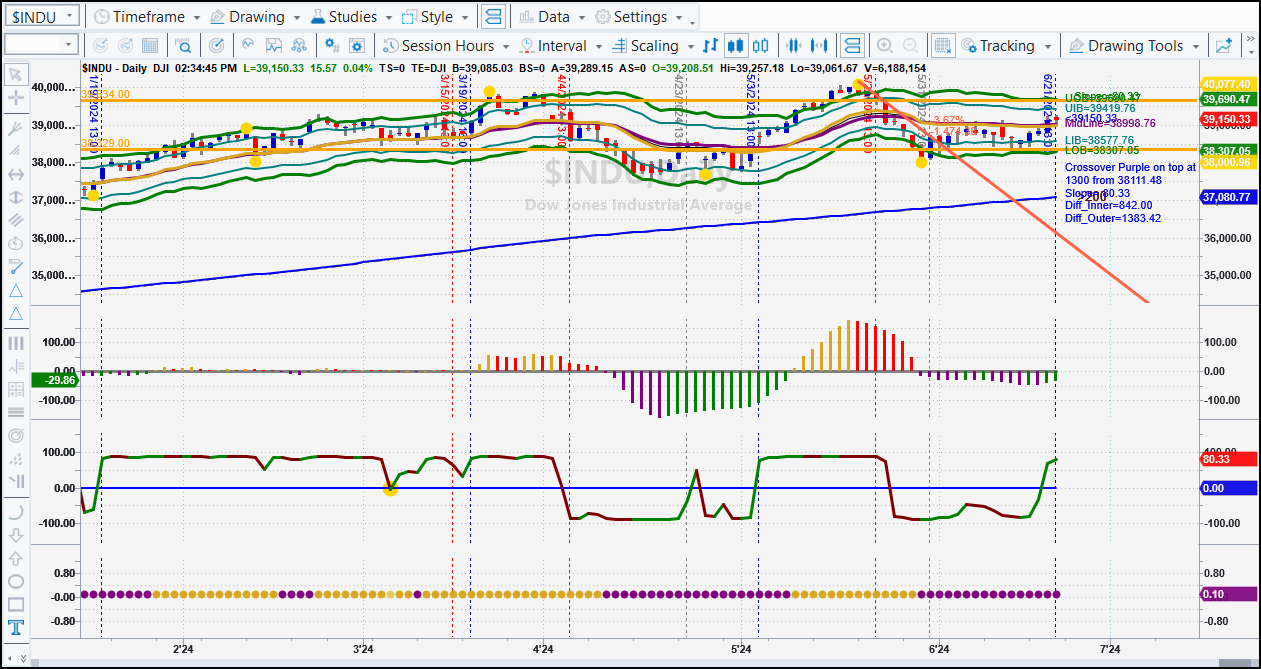Select the filled candlestick chart type
Image resolution: width=1261 pixels, height=669 pixels.
pos(736,45)
